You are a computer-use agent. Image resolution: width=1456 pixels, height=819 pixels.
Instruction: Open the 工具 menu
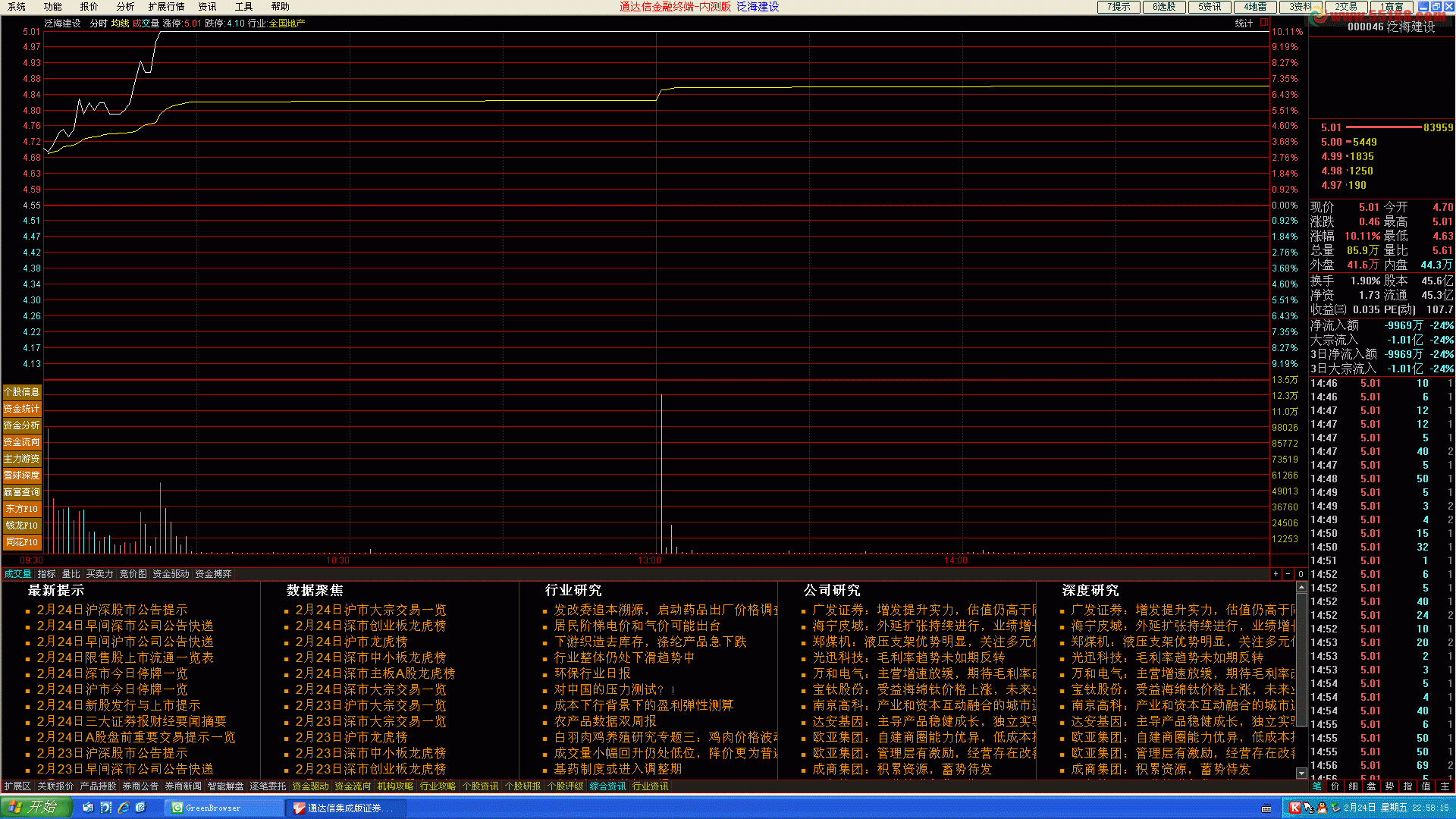243,7
